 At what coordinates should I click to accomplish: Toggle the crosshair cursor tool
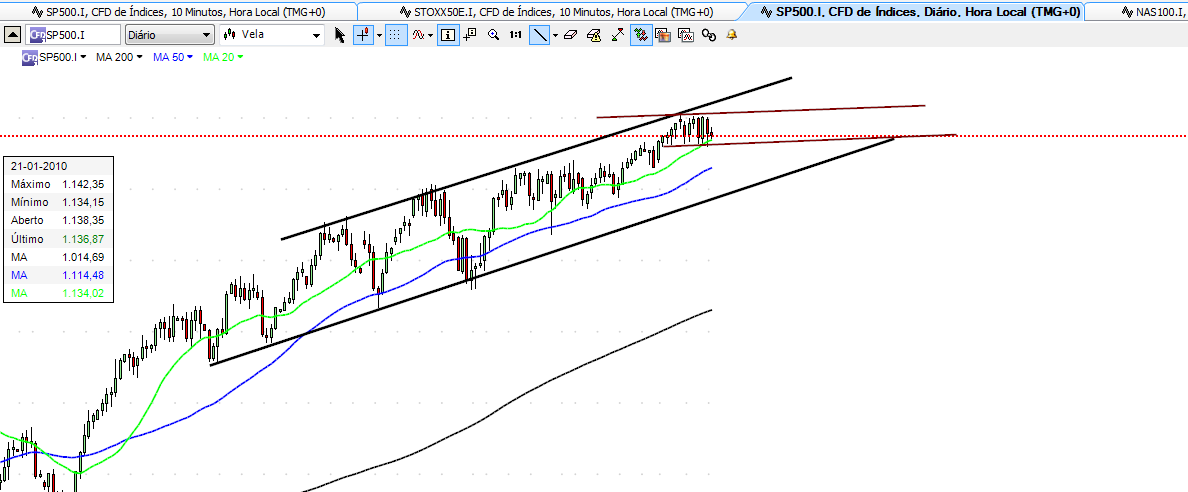(x=364, y=35)
